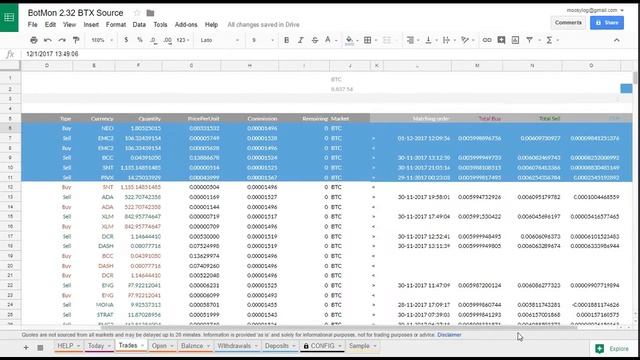This screenshot has width=640, height=360.
Task: Open more number formats dropdown
Action: 183,40
